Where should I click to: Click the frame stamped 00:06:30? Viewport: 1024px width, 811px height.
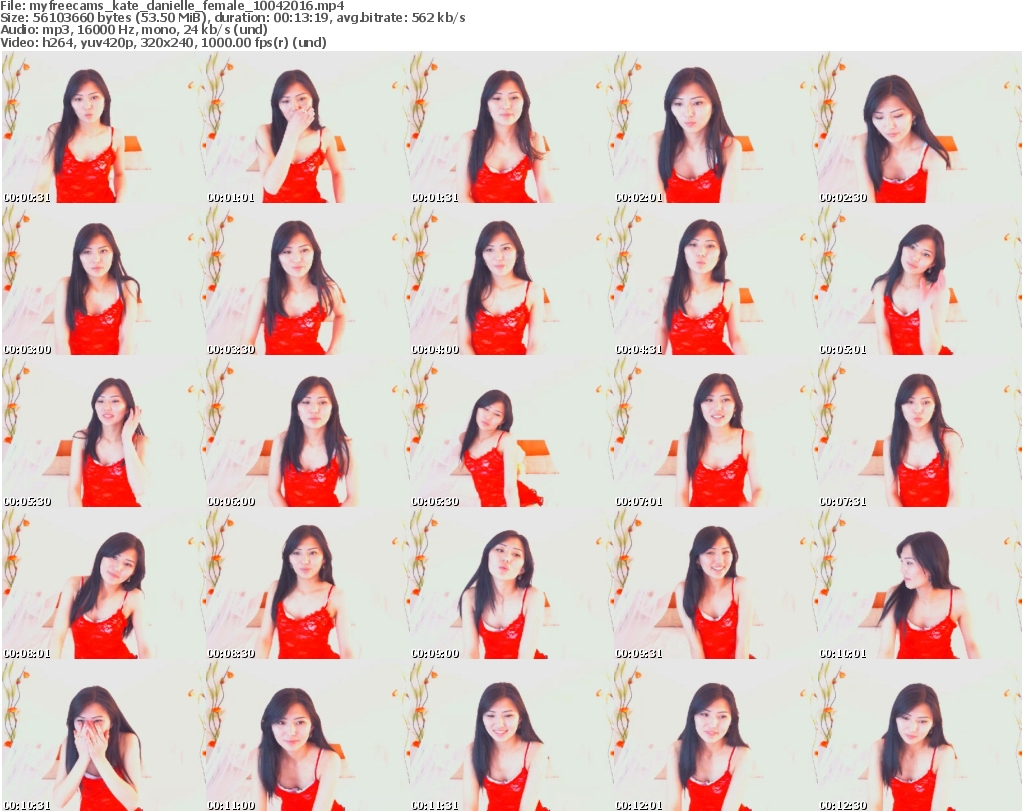pos(511,432)
